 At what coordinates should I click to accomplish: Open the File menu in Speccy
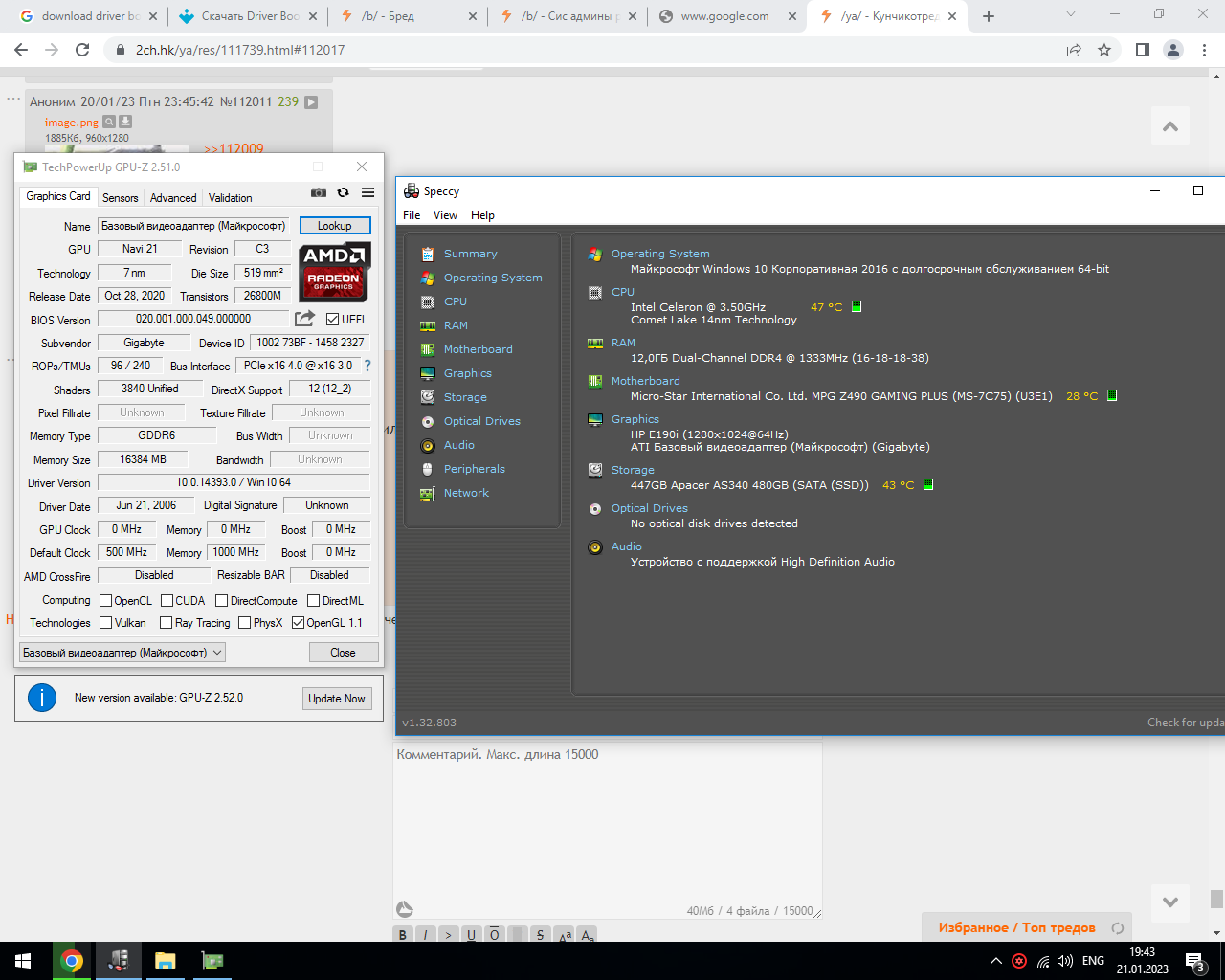[412, 215]
